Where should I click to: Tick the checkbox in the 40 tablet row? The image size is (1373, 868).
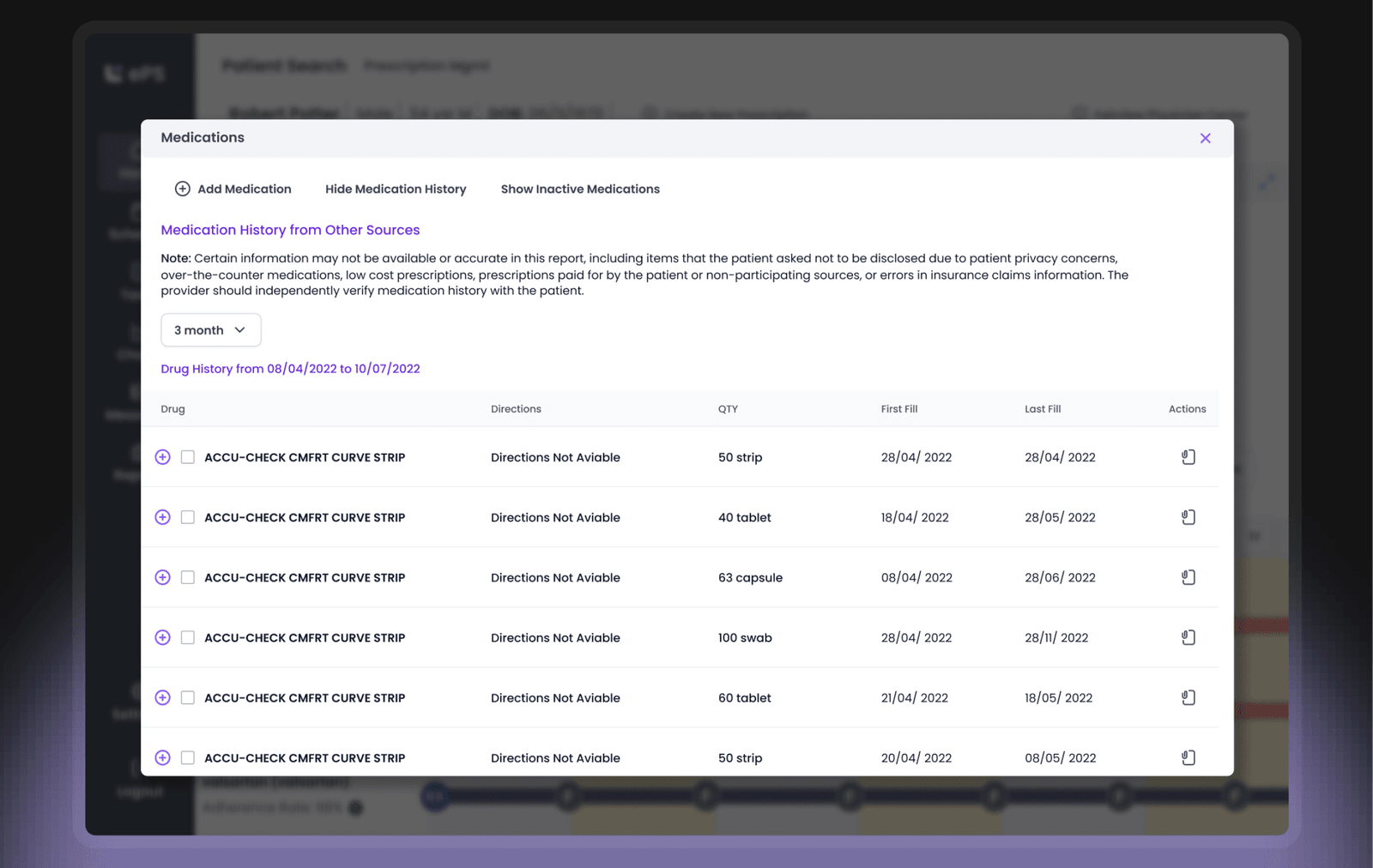tap(188, 517)
